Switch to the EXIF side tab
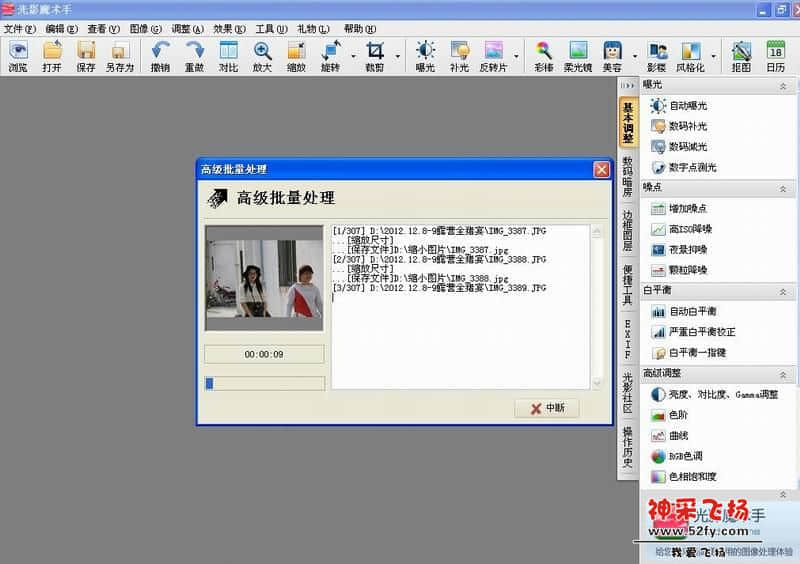 (x=628, y=339)
